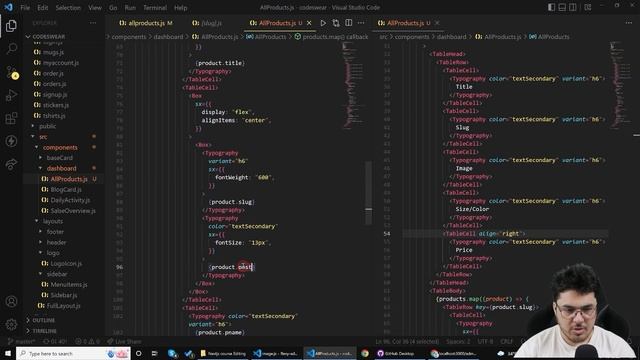
Task: Open the Thunder Client lightning icon
Action: (11, 141)
